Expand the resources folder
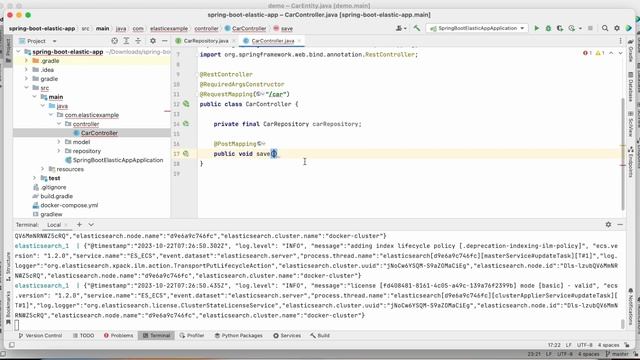The width and height of the screenshot is (640, 360). [42, 169]
